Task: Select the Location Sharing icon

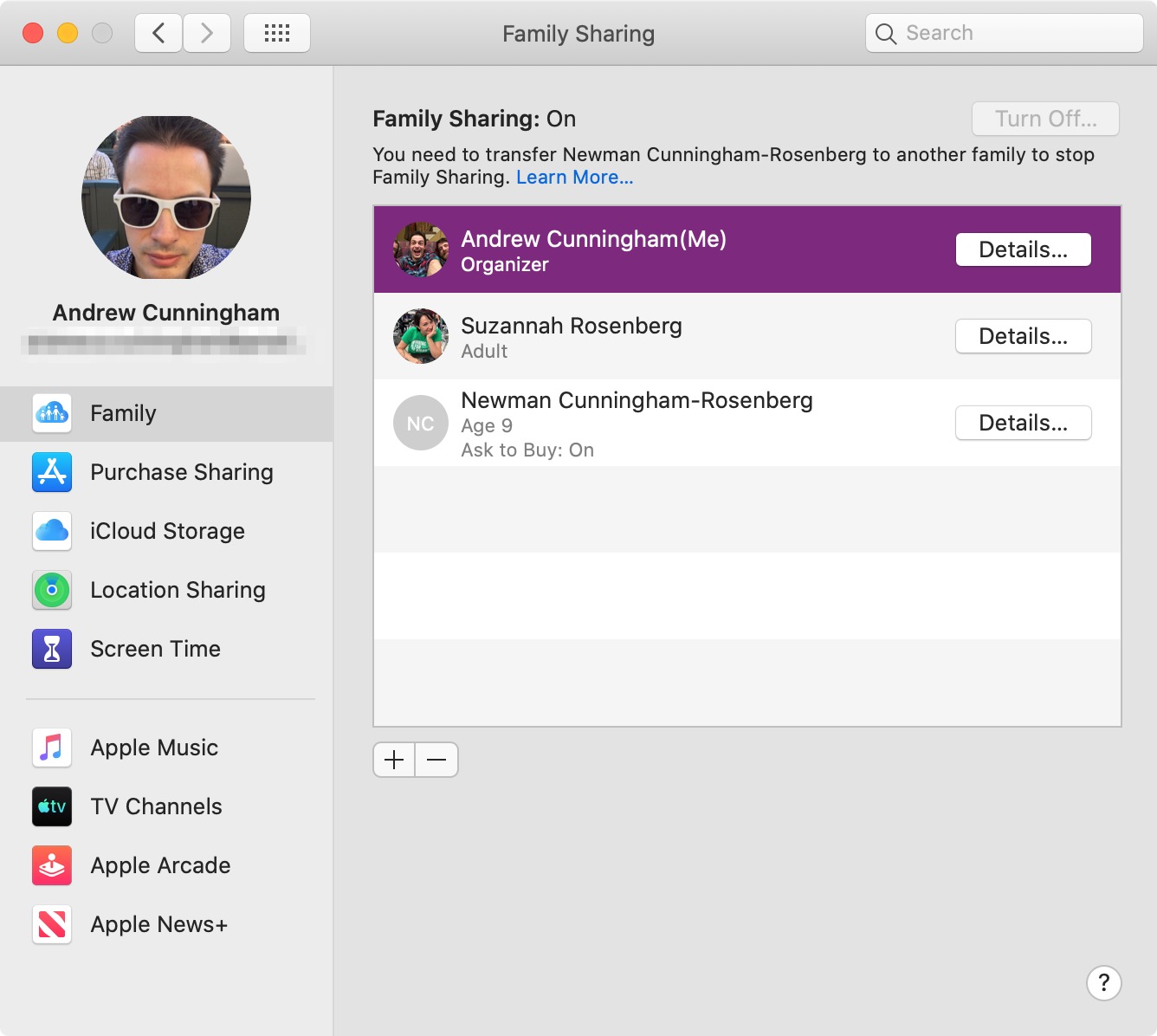Action: tap(52, 590)
